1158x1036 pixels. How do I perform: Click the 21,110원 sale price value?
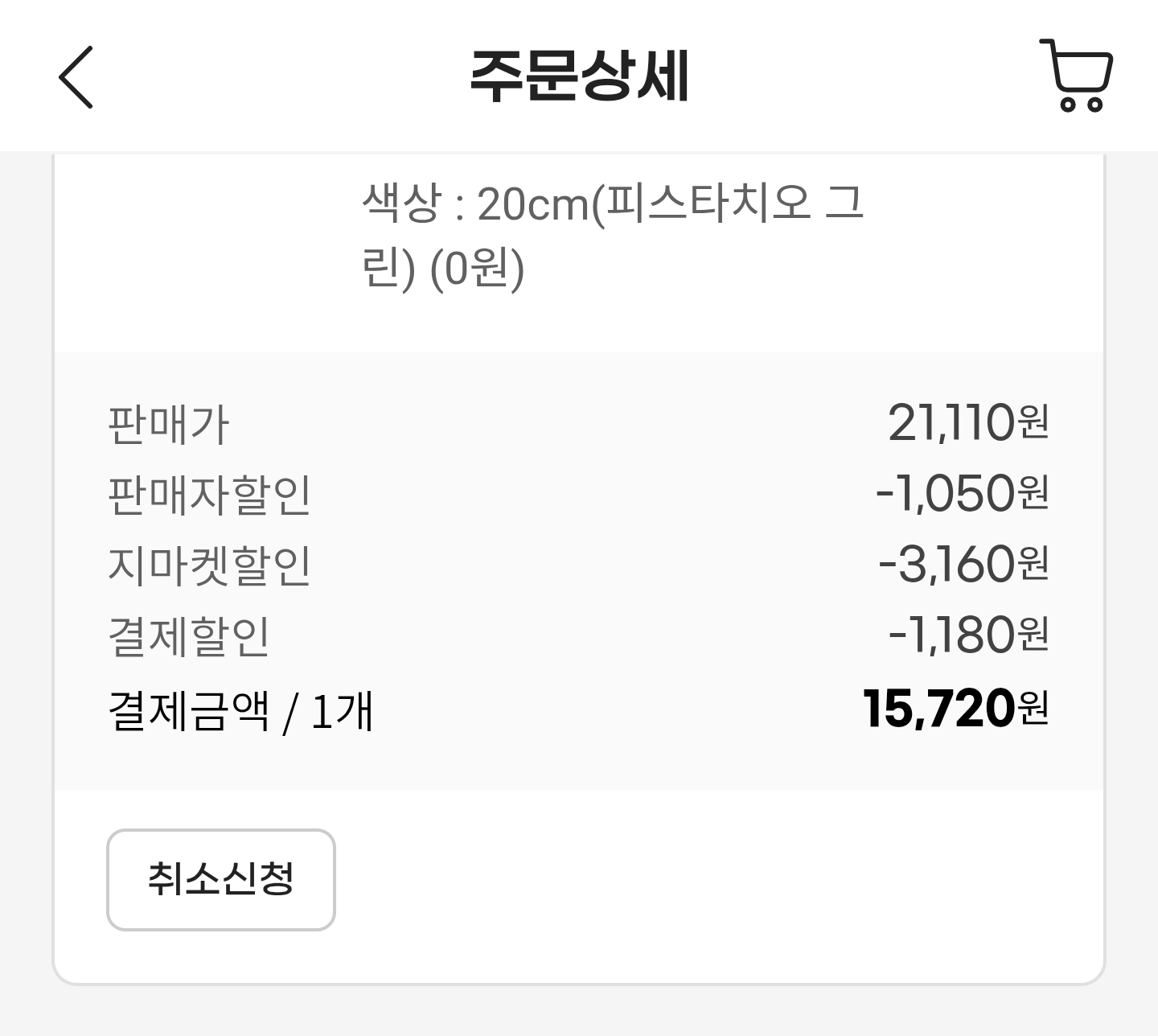(968, 422)
